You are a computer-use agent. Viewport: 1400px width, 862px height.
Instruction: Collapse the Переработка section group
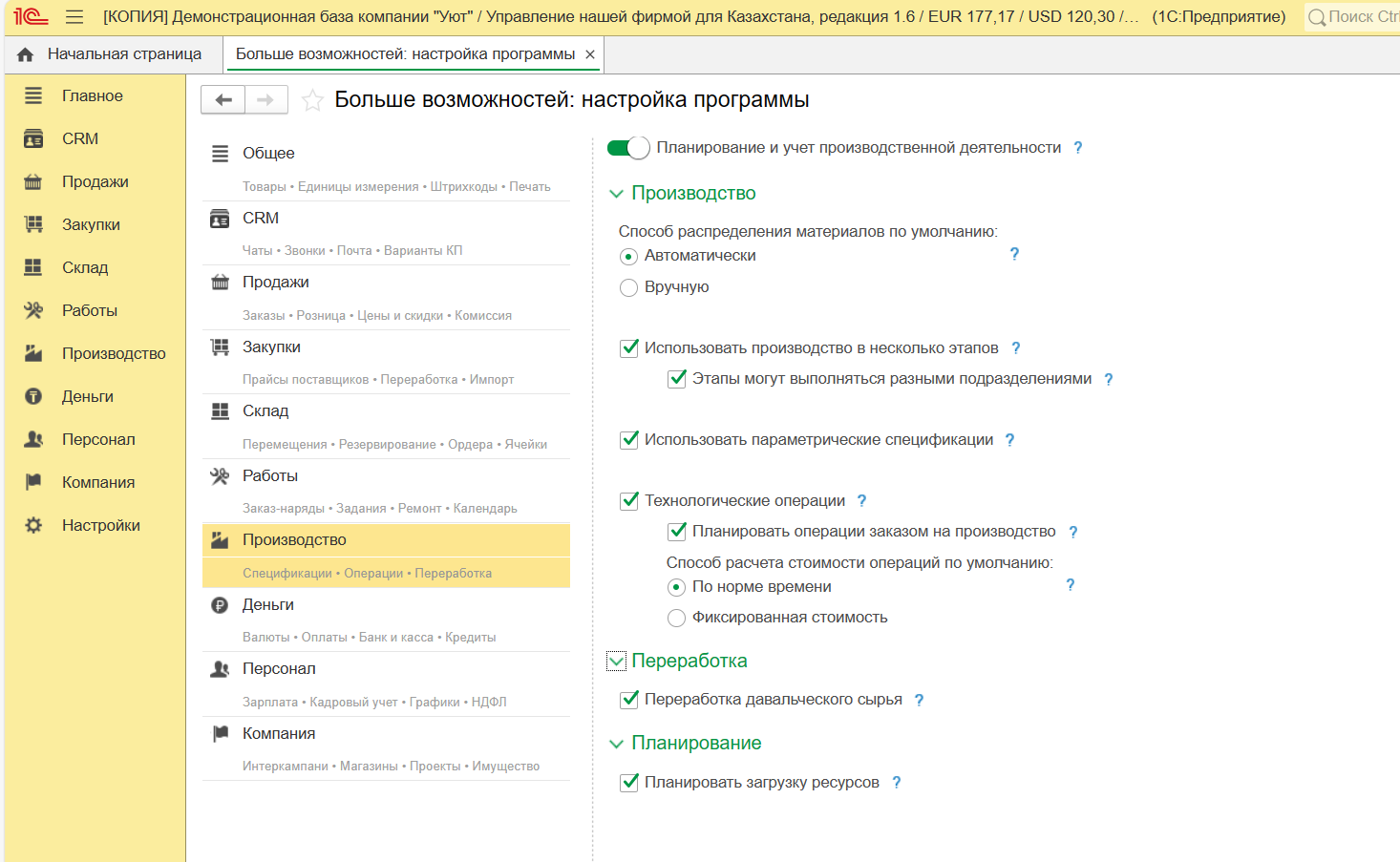tap(616, 661)
